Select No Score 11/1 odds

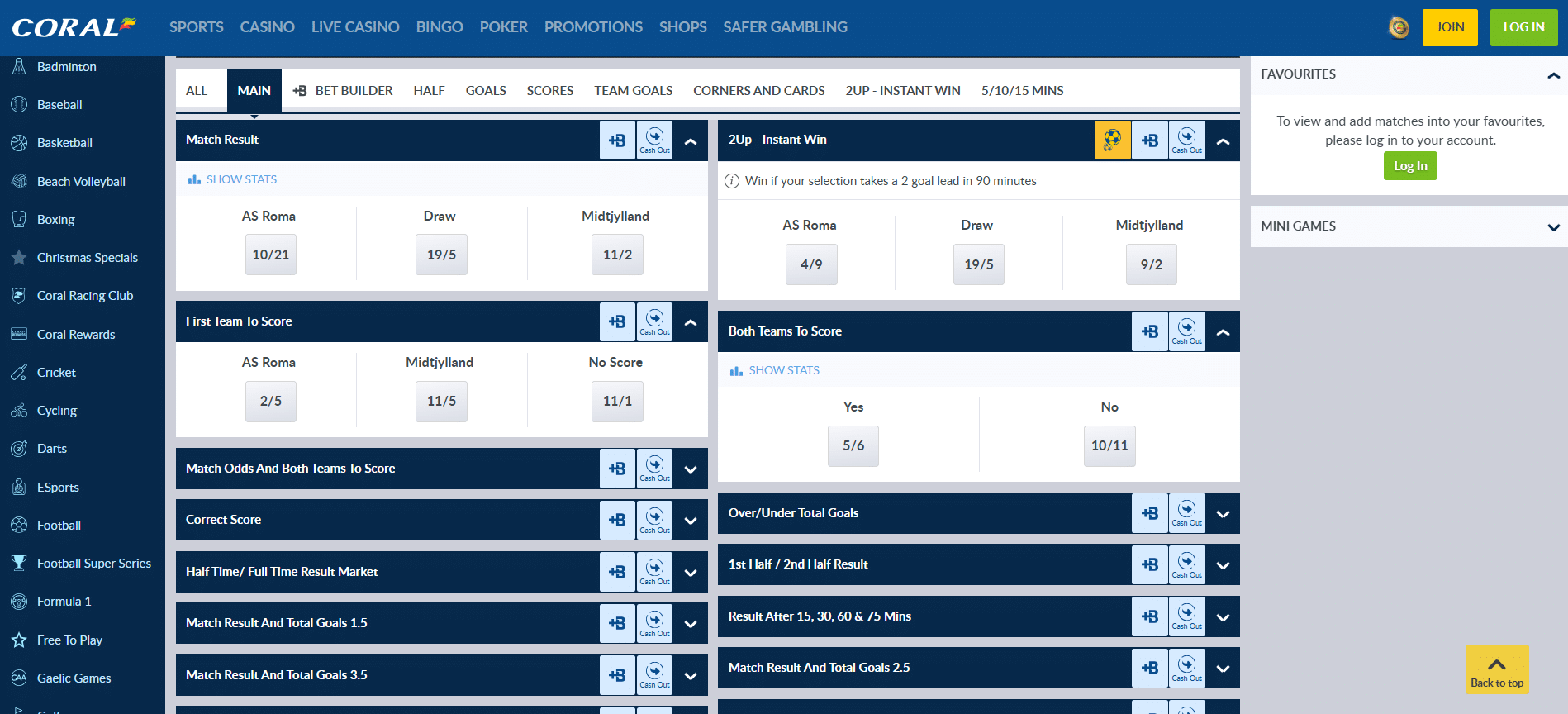tap(617, 402)
